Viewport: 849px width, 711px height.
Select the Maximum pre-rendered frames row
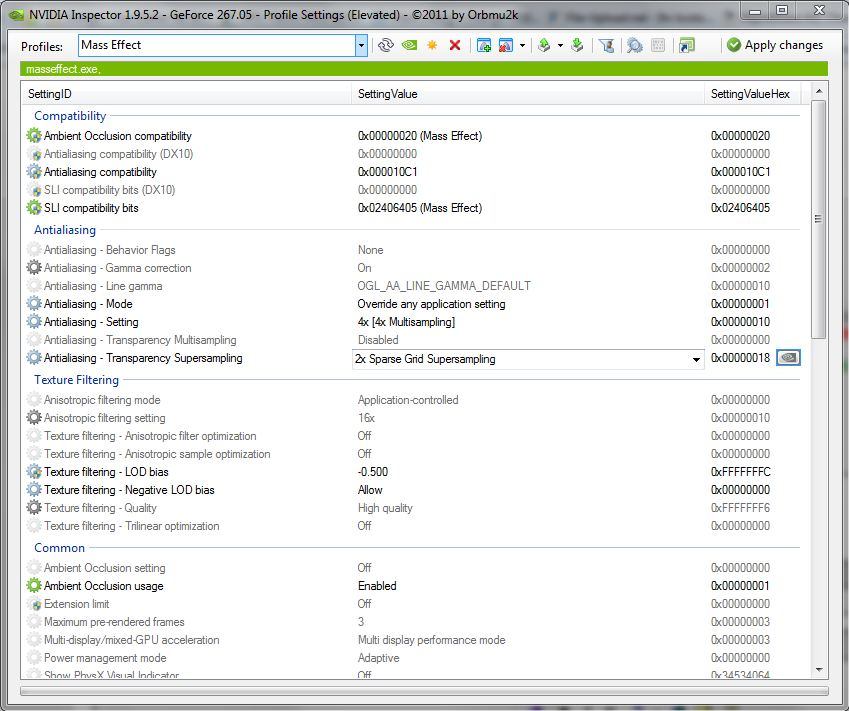click(x=413, y=622)
